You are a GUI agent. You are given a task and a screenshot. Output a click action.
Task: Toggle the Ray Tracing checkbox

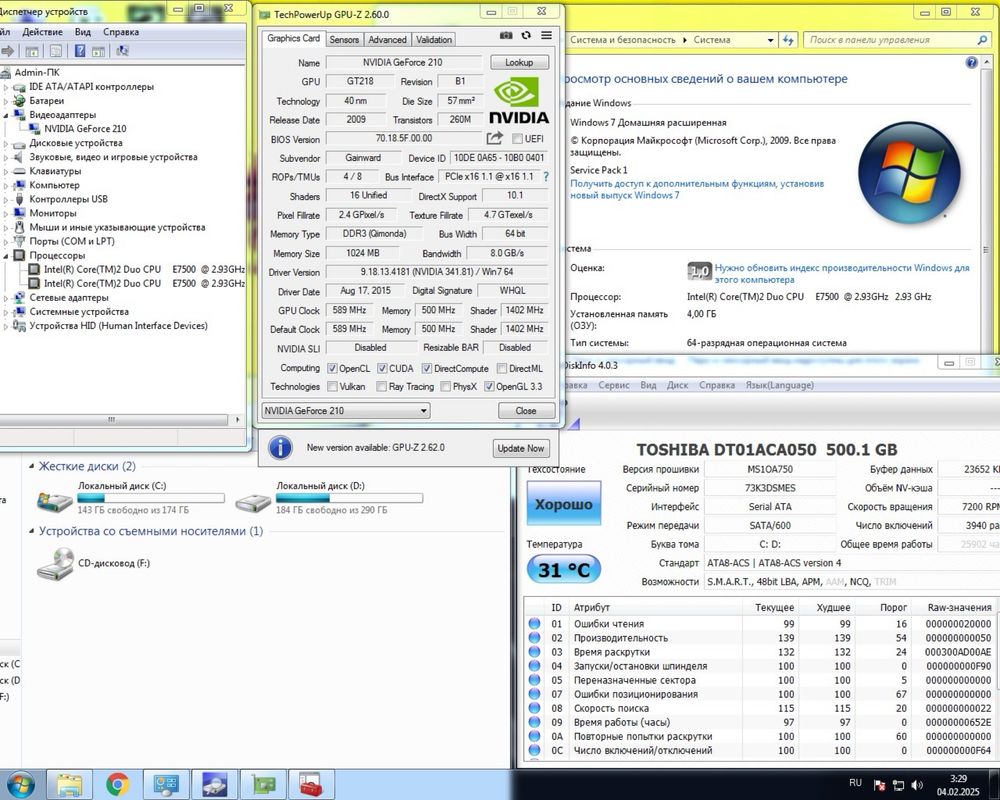(381, 387)
